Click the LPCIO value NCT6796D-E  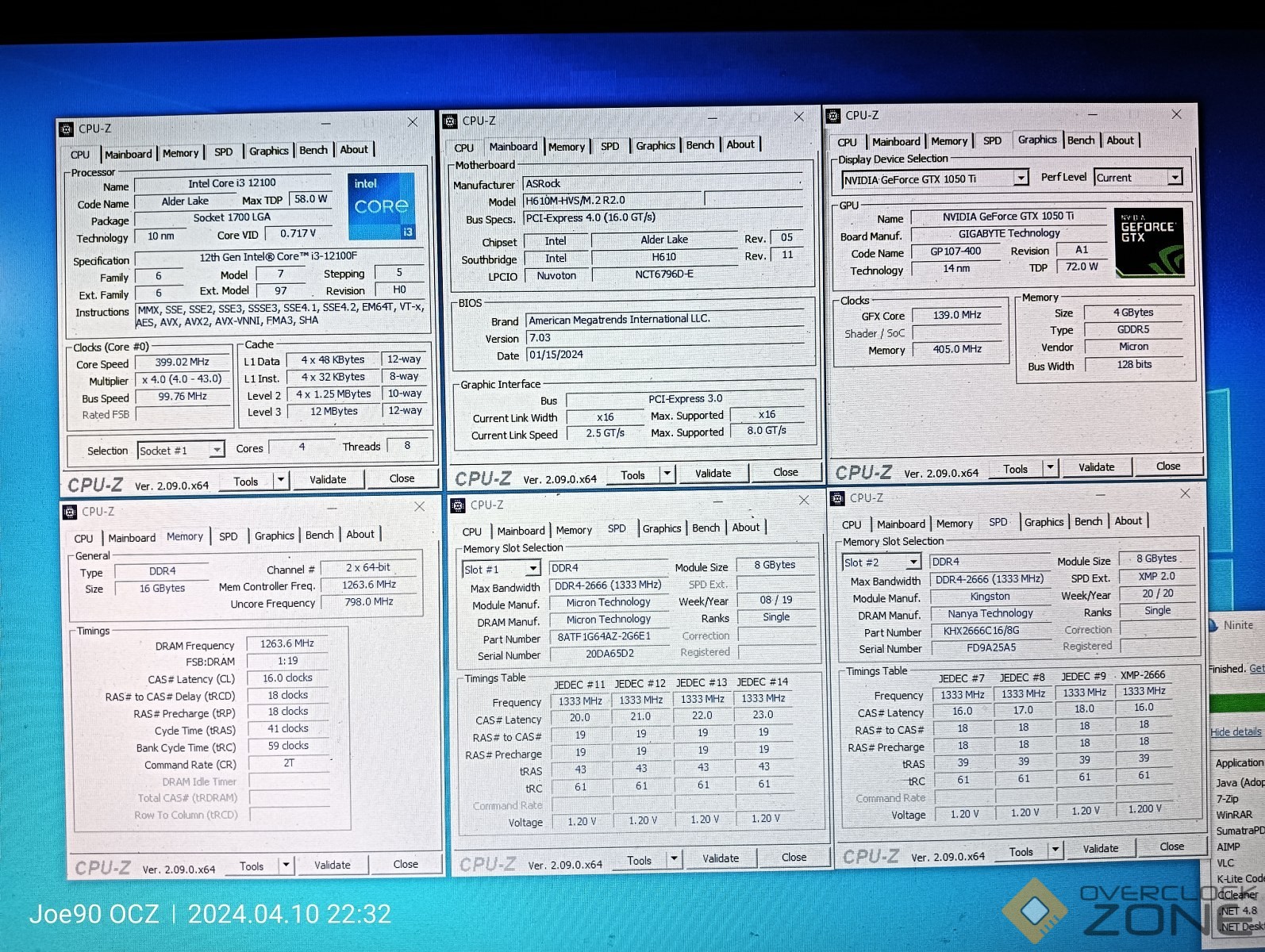coord(664,274)
